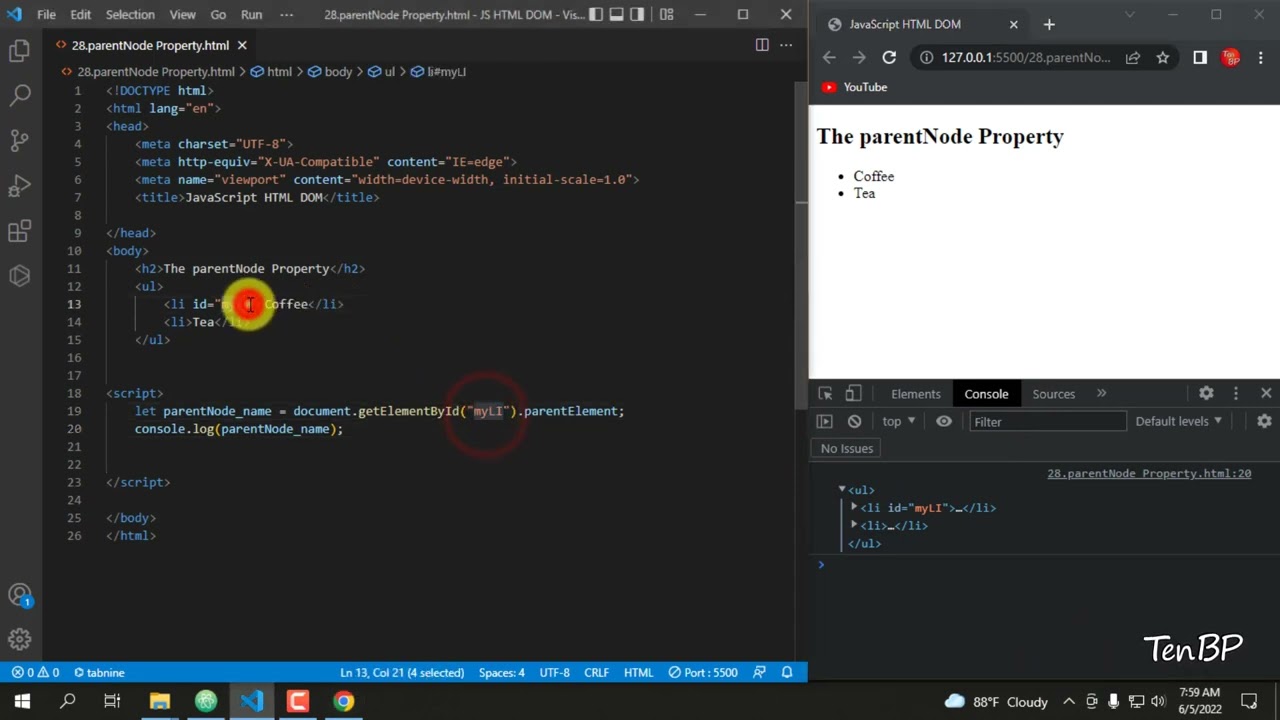
Task: Show more DevTools tabs chevron
Action: tap(1101, 394)
